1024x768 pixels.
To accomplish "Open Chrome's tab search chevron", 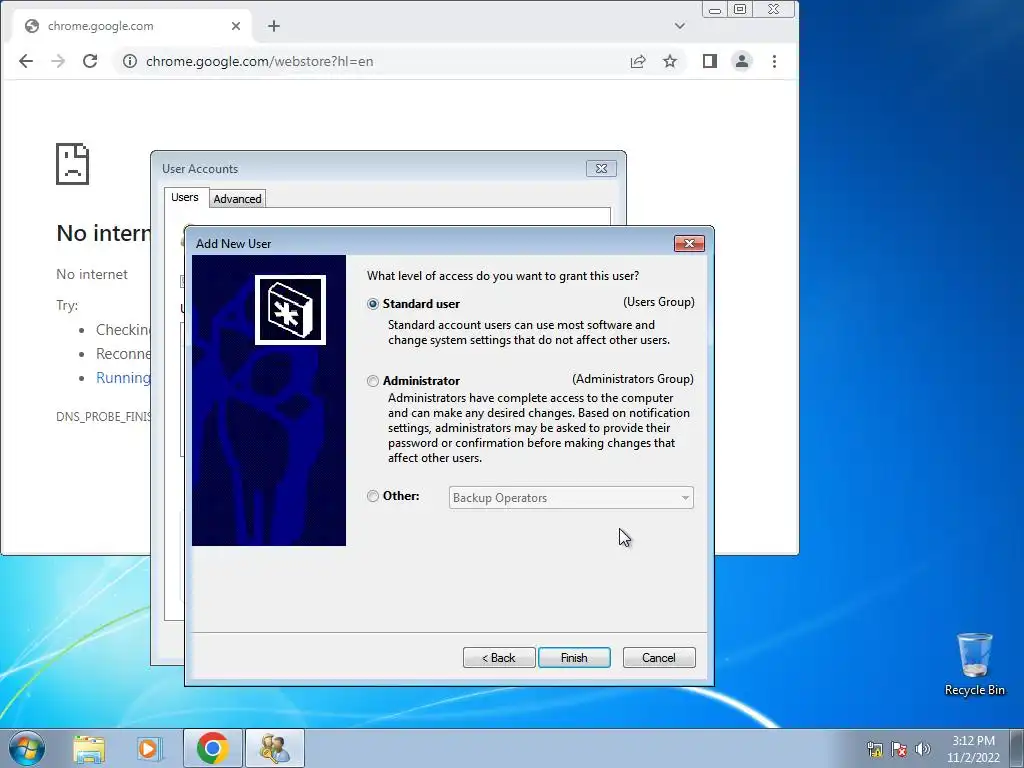I will [680, 26].
